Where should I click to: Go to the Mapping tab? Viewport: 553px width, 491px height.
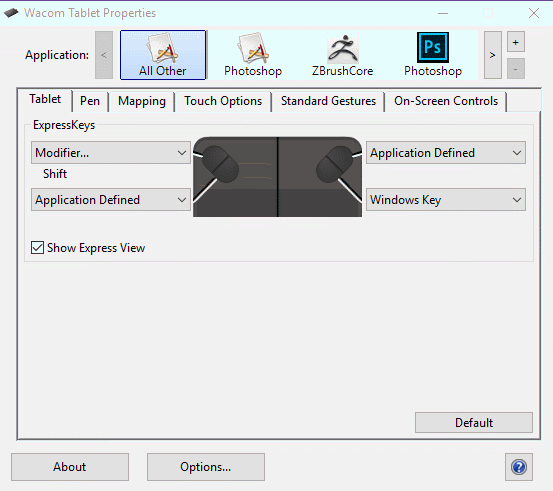[142, 101]
